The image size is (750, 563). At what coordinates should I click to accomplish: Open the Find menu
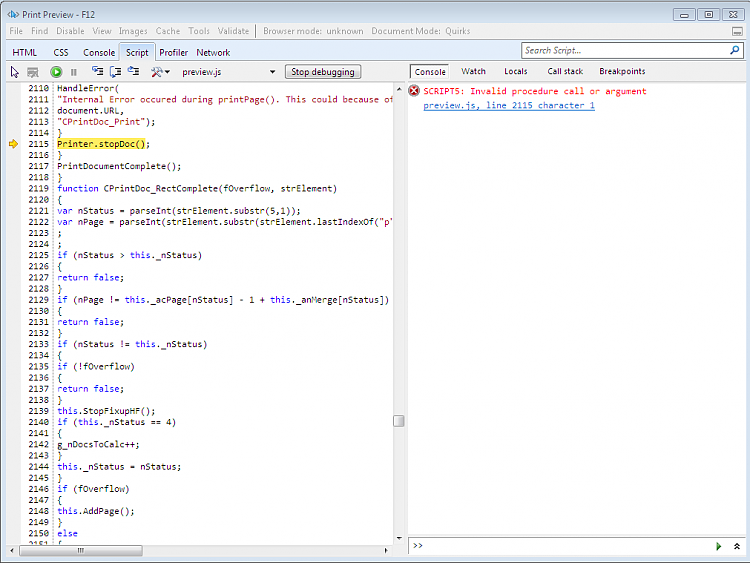coord(40,31)
